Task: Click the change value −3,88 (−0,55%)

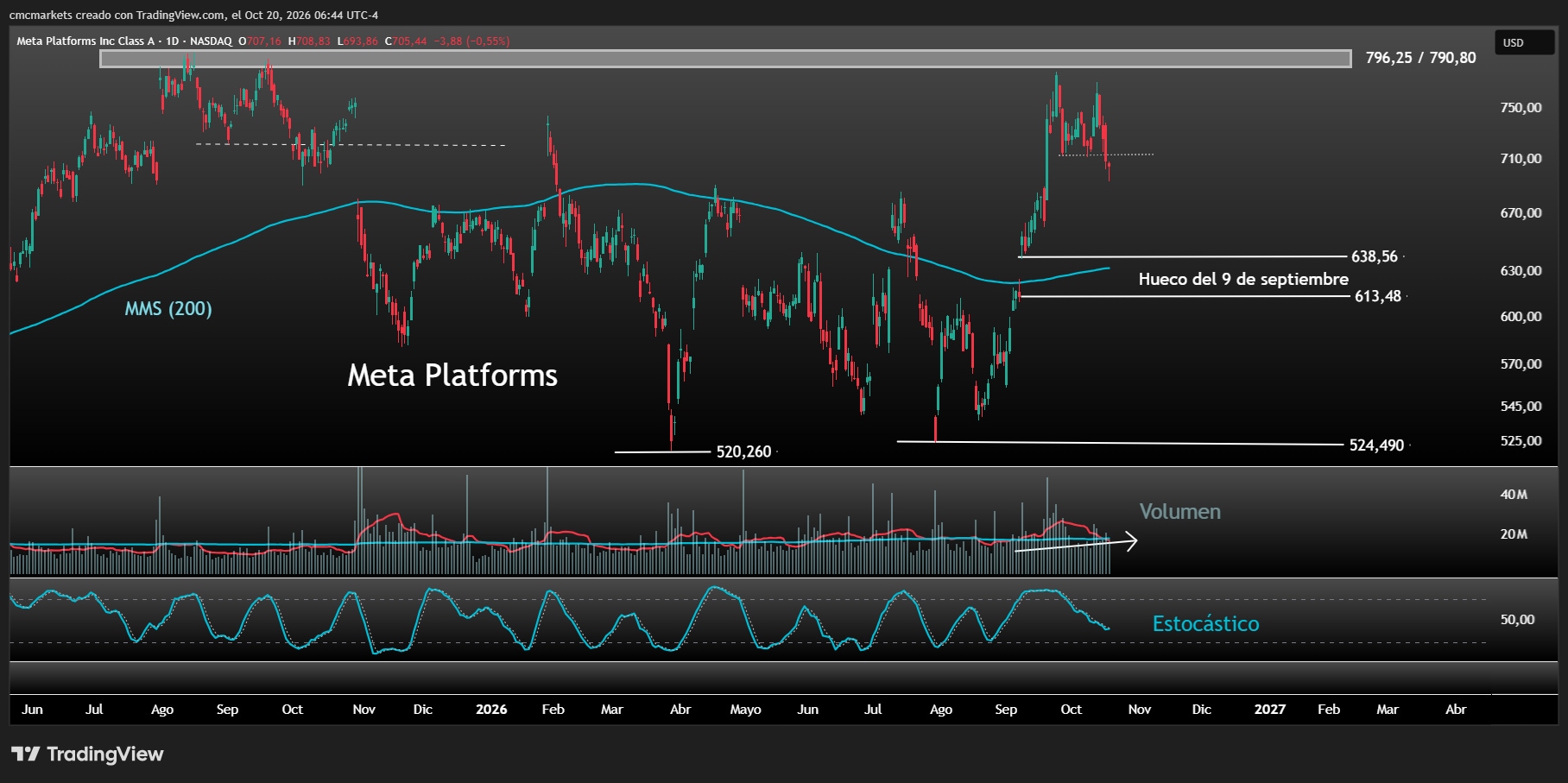Action: [x=471, y=41]
